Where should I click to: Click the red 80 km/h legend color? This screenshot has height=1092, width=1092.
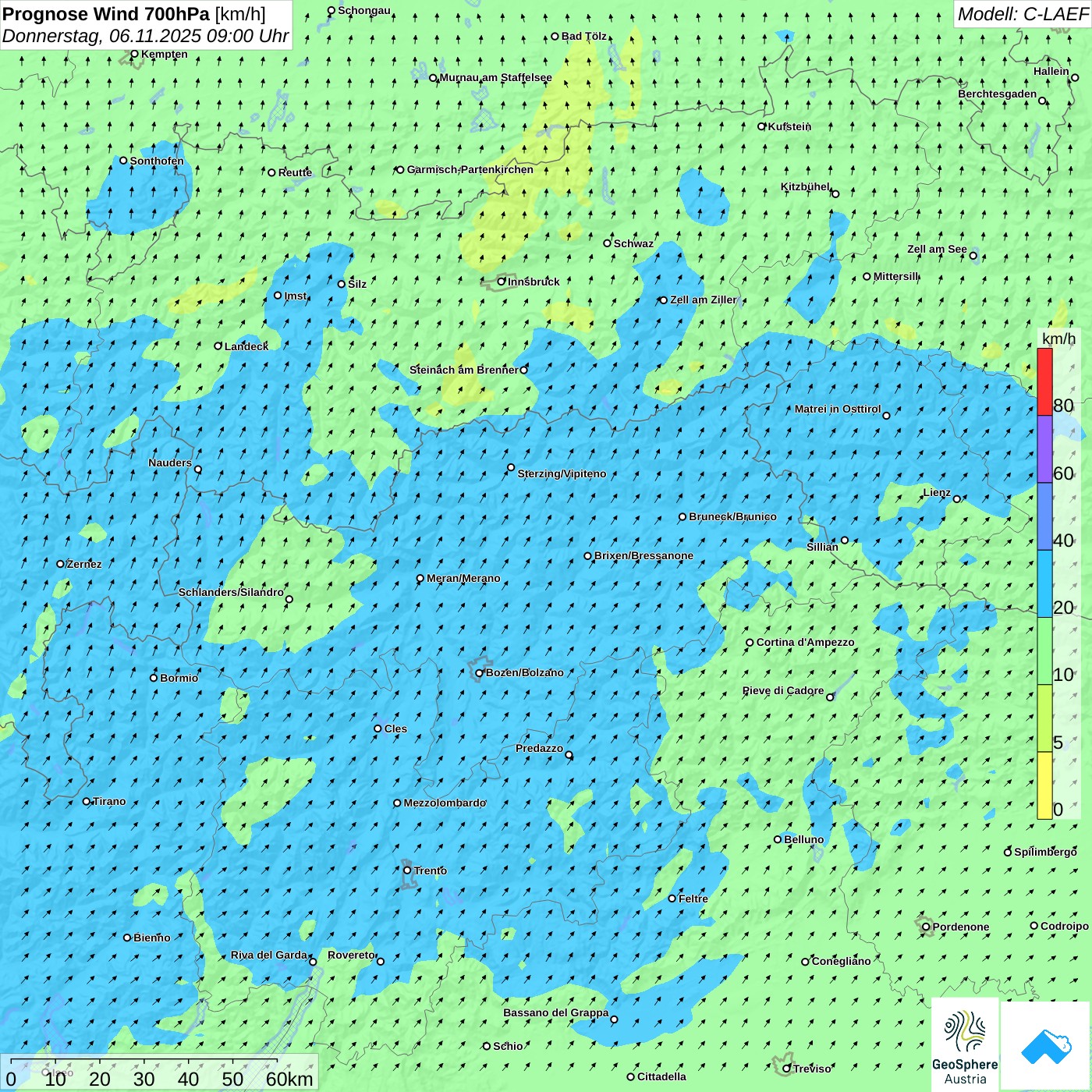click(1044, 381)
